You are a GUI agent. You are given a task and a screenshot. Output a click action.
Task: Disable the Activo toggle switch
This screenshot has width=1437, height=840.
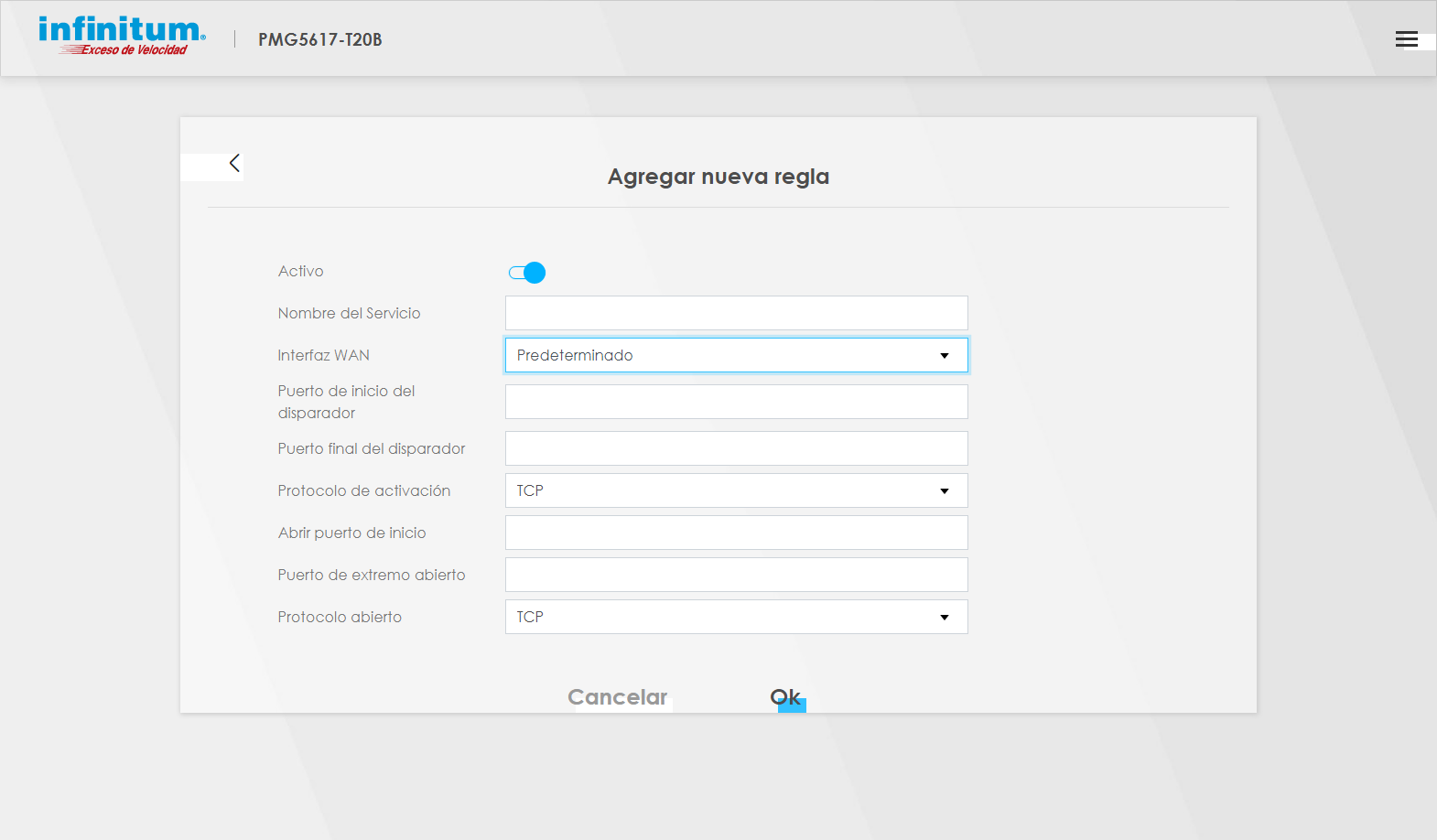tap(527, 273)
